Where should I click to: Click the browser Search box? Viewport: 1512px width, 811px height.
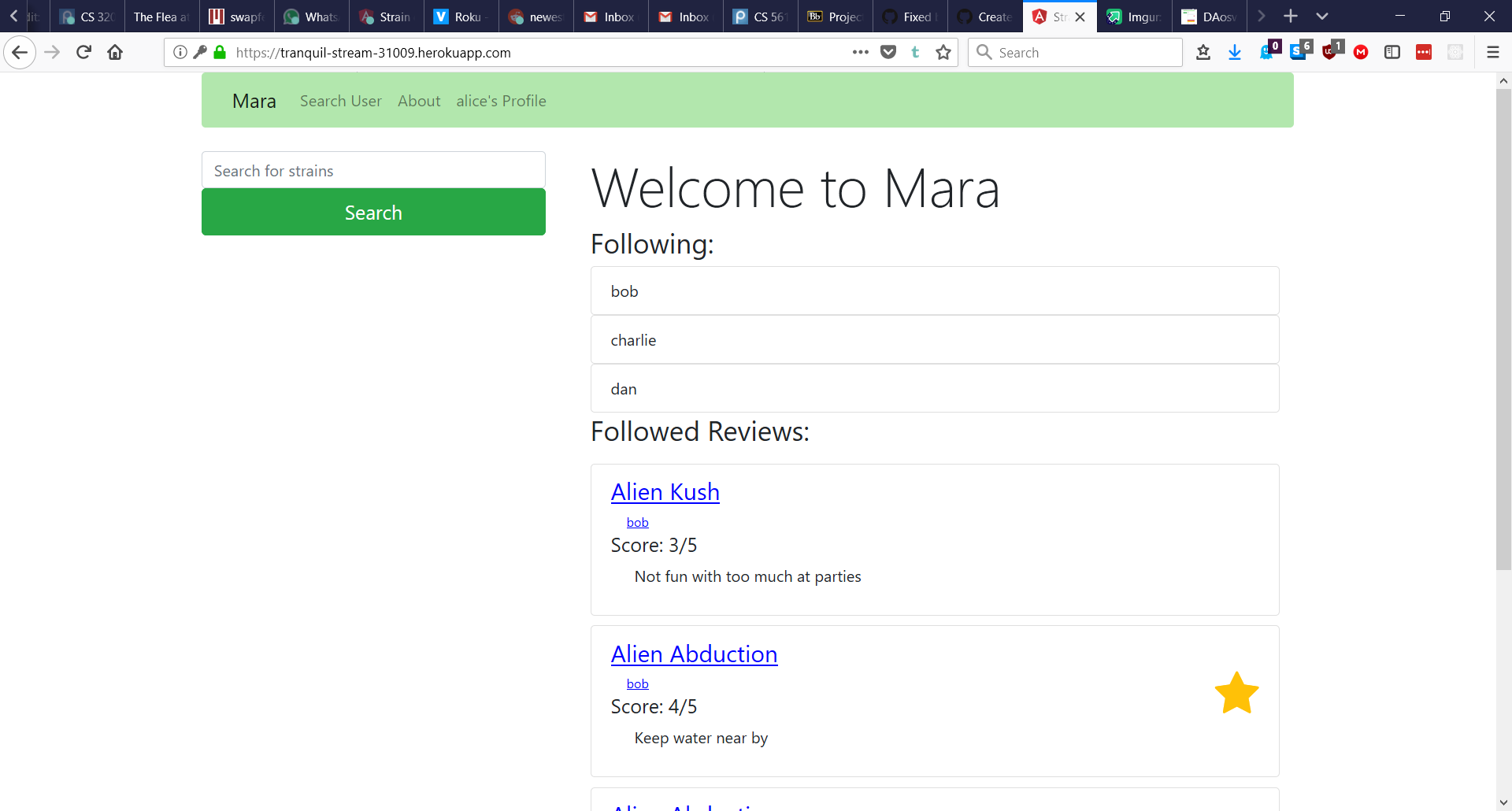(1076, 52)
